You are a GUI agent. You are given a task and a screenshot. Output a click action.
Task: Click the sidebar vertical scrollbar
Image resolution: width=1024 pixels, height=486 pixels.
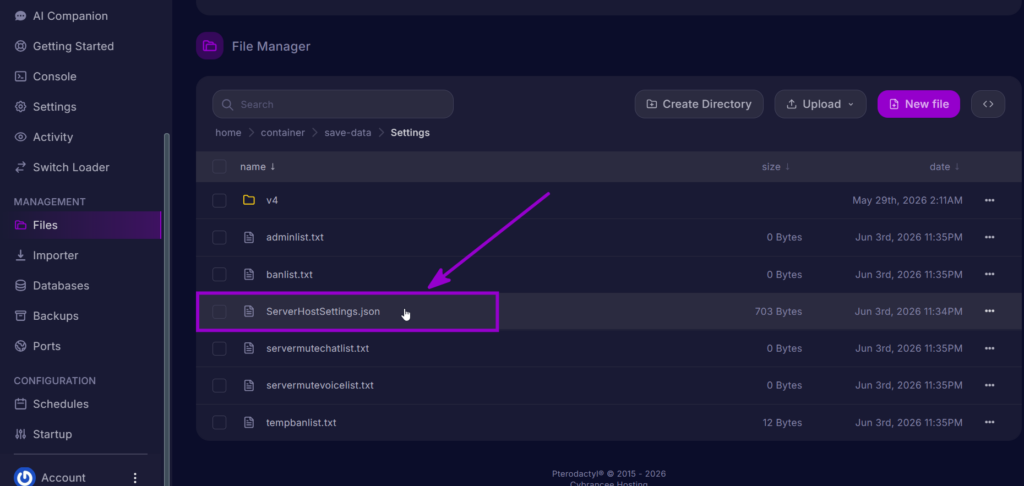point(167,308)
